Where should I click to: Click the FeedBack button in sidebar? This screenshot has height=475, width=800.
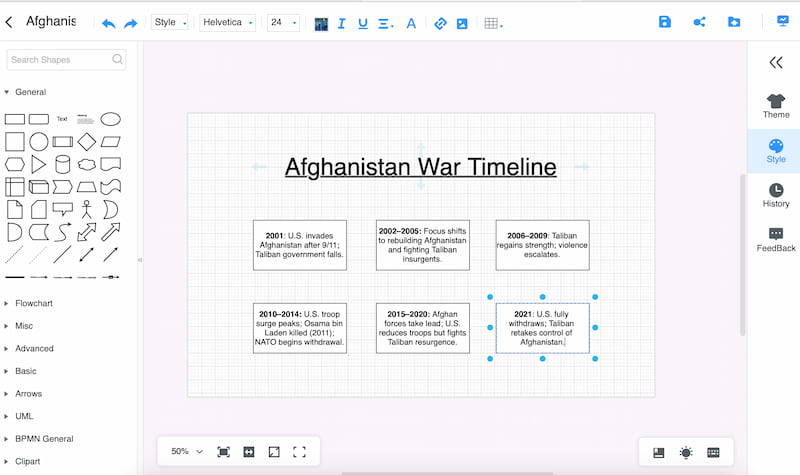pos(776,240)
